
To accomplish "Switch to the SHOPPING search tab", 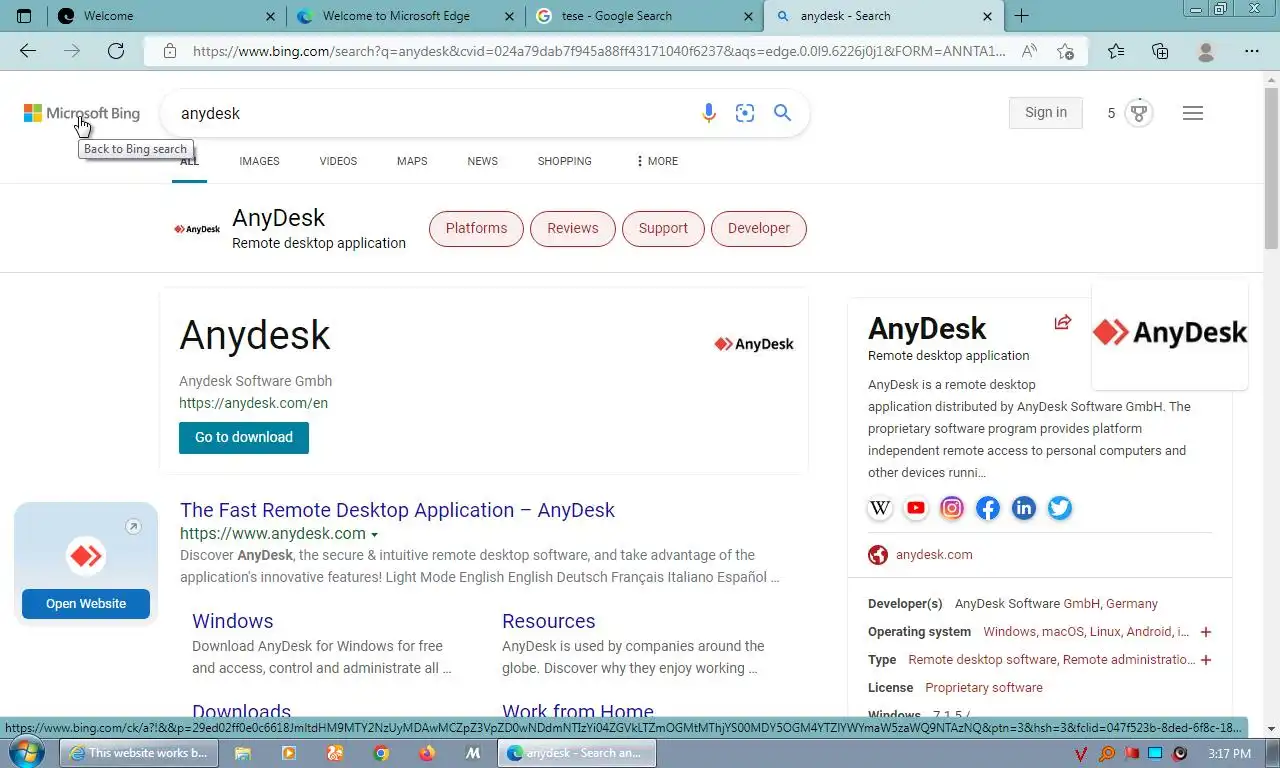I will point(564,161).
